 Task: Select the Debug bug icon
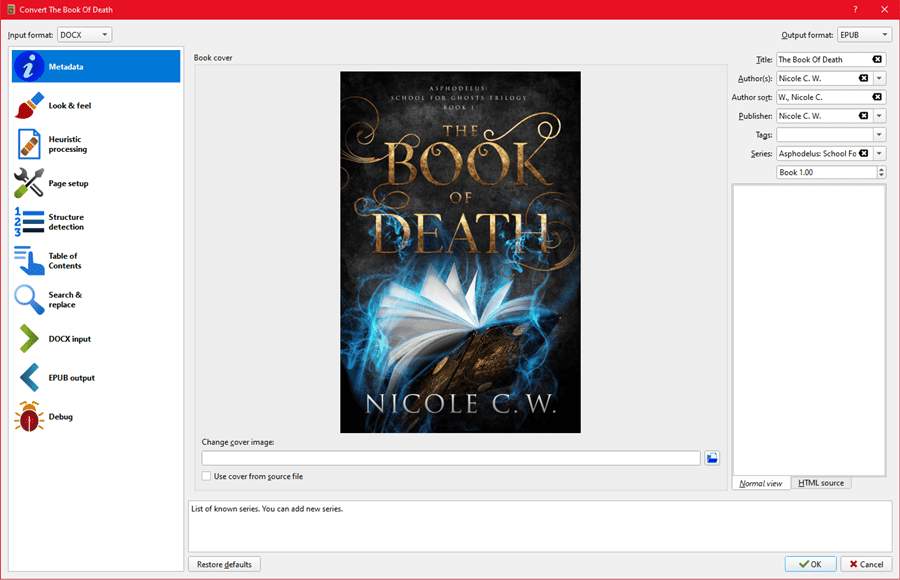[29, 416]
